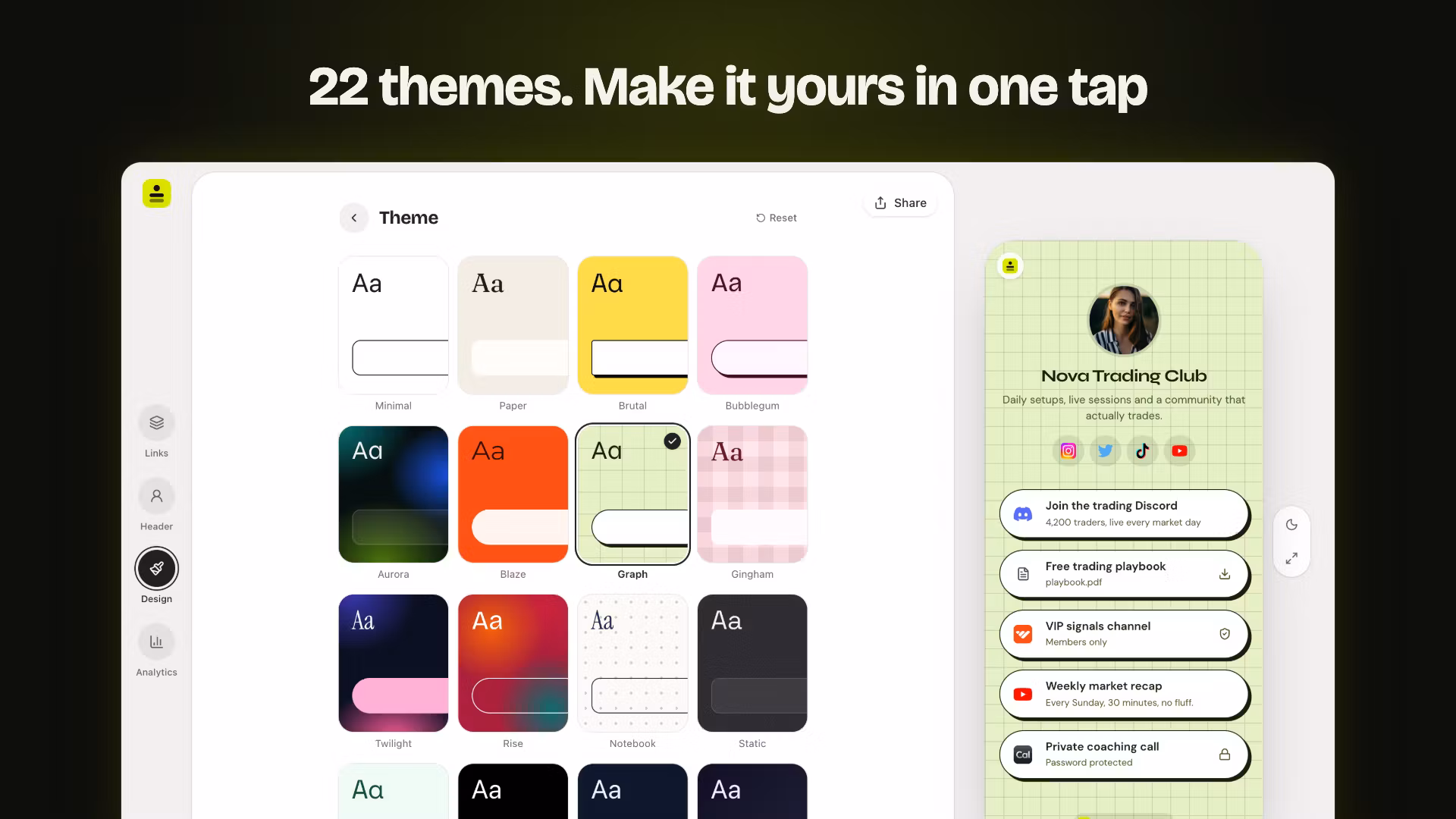The image size is (1456, 819).
Task: Apply the pink Bubblegum theme
Action: pyautogui.click(x=752, y=325)
